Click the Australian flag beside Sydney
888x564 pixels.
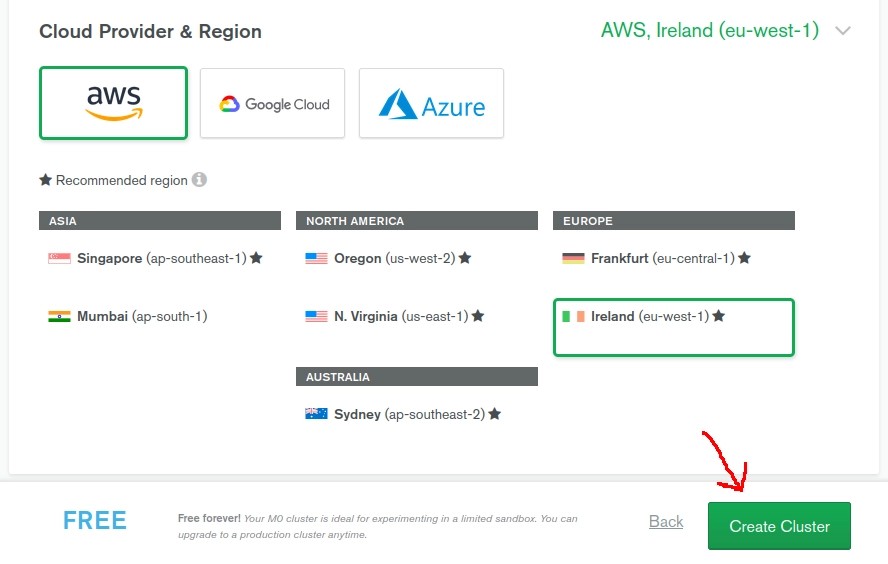click(317, 414)
